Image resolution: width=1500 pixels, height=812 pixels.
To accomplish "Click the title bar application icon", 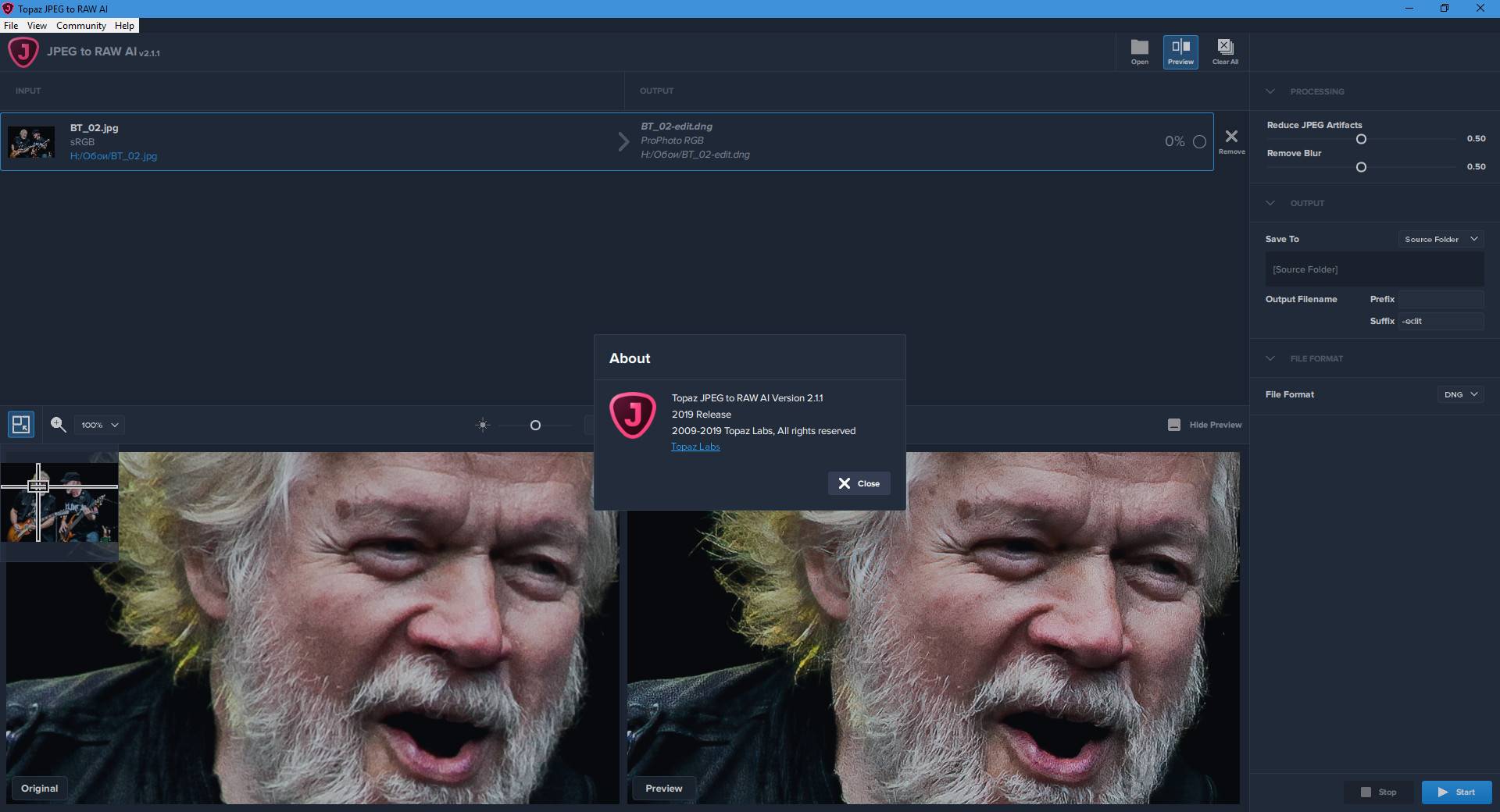I will click(8, 9).
